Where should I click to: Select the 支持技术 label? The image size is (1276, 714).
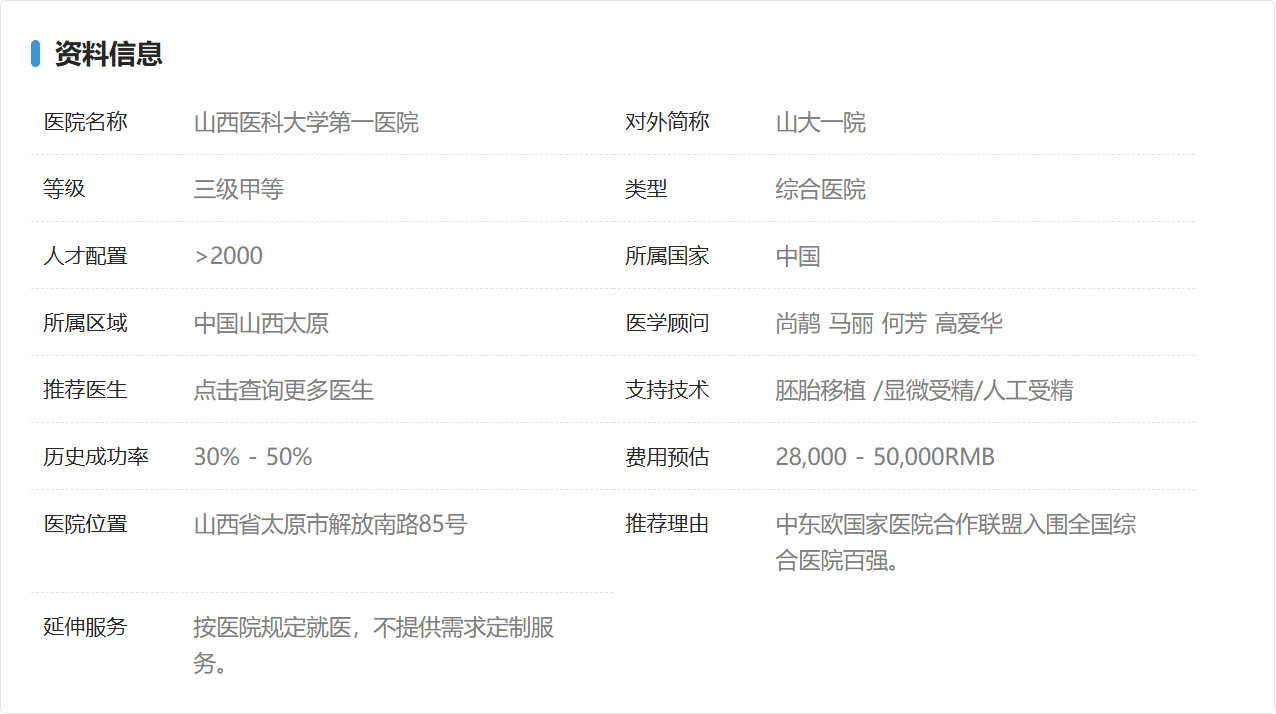tap(668, 390)
